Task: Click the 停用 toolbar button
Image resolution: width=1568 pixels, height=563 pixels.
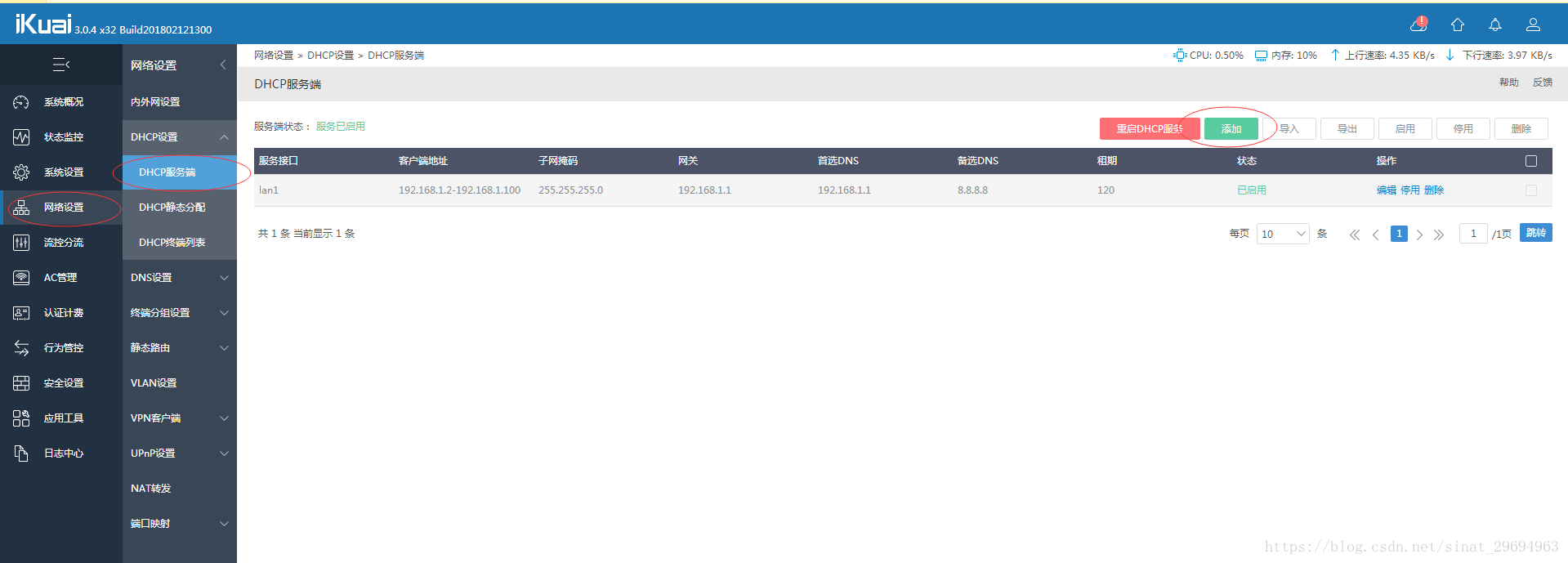Action: 1463,129
